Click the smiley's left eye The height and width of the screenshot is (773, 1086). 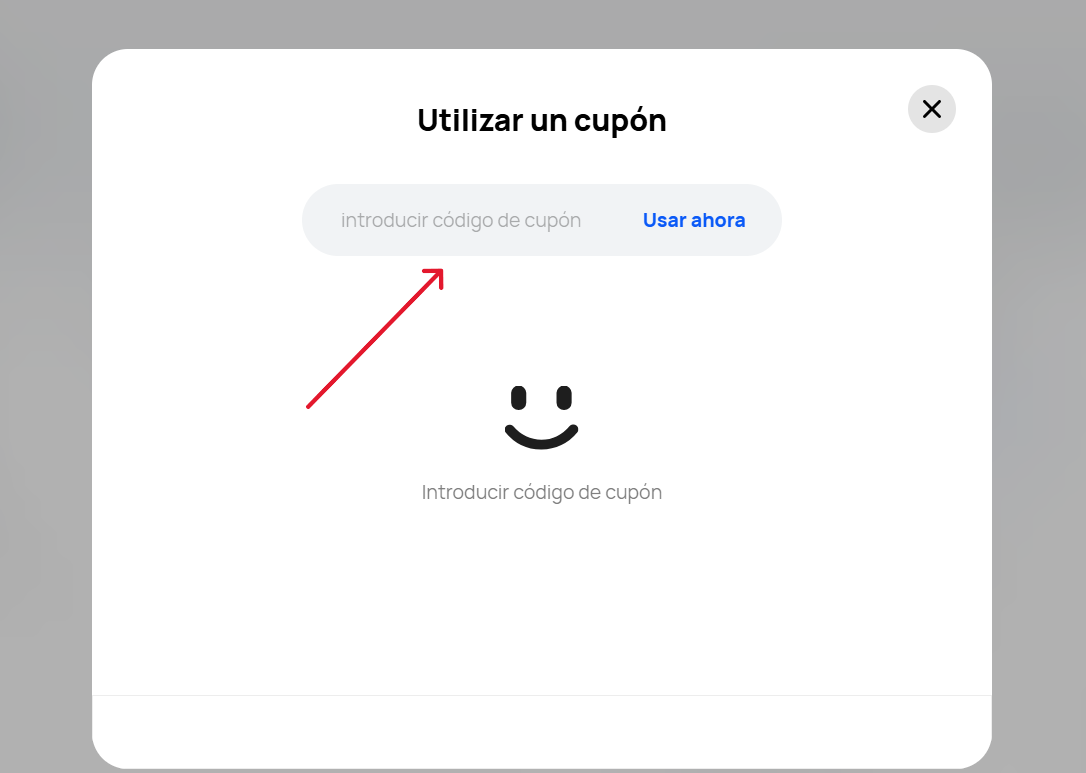(x=518, y=398)
